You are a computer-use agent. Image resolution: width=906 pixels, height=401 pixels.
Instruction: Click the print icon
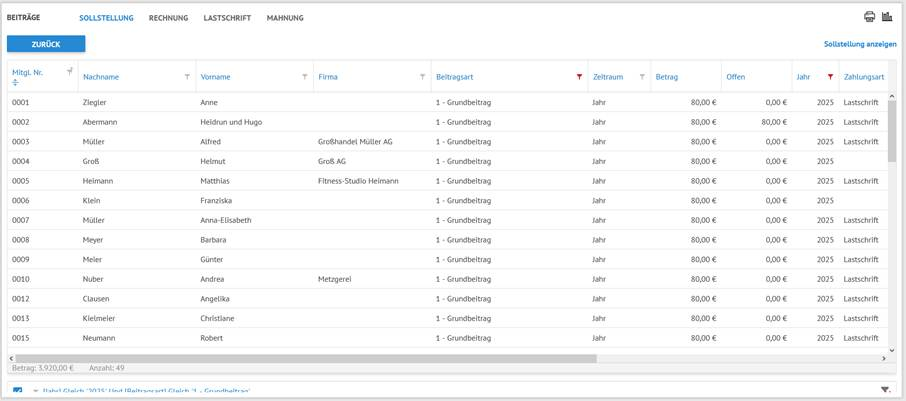tap(869, 17)
